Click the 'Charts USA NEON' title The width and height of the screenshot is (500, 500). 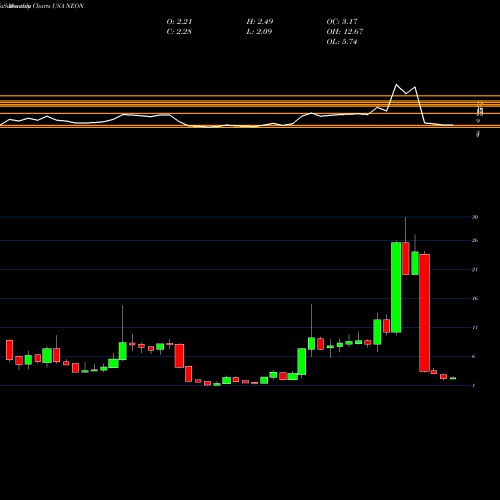click(58, 6)
